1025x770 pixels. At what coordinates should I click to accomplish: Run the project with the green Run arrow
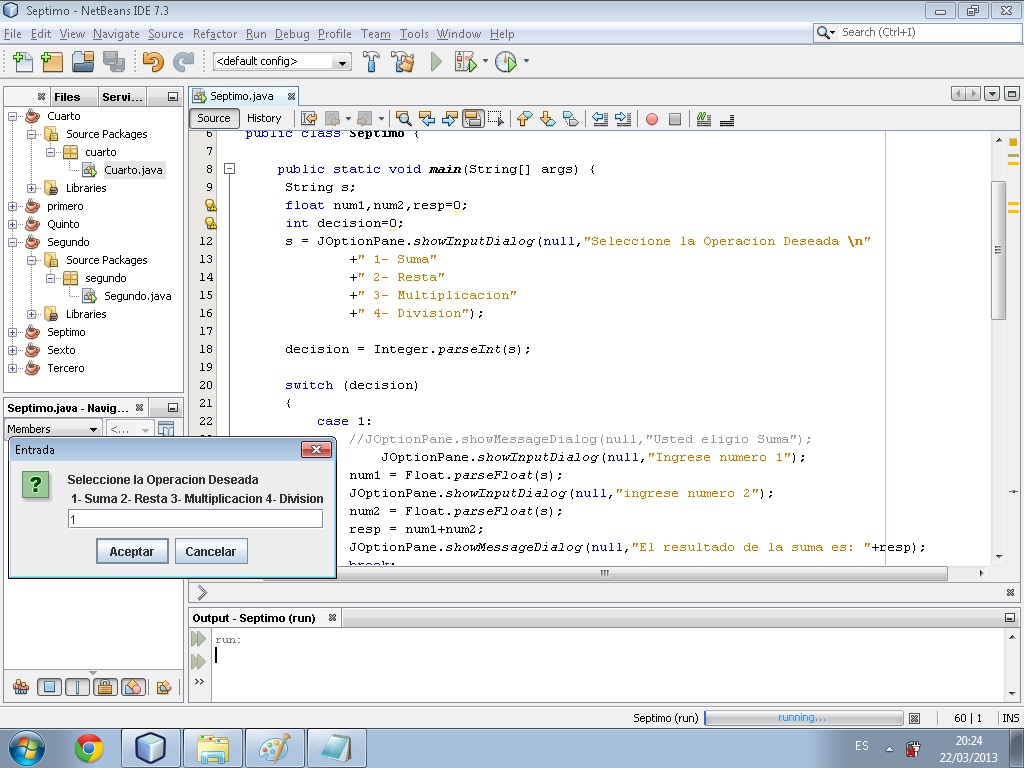click(x=435, y=62)
